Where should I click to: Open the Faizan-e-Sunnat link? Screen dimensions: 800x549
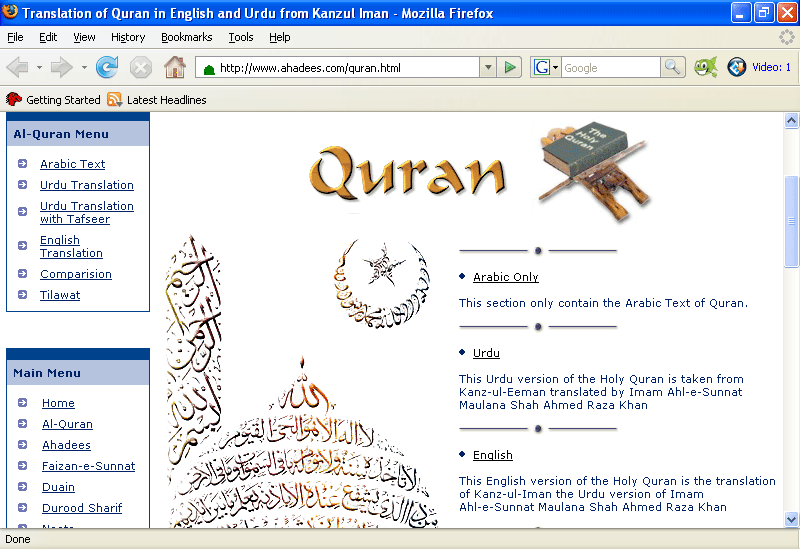tap(89, 466)
